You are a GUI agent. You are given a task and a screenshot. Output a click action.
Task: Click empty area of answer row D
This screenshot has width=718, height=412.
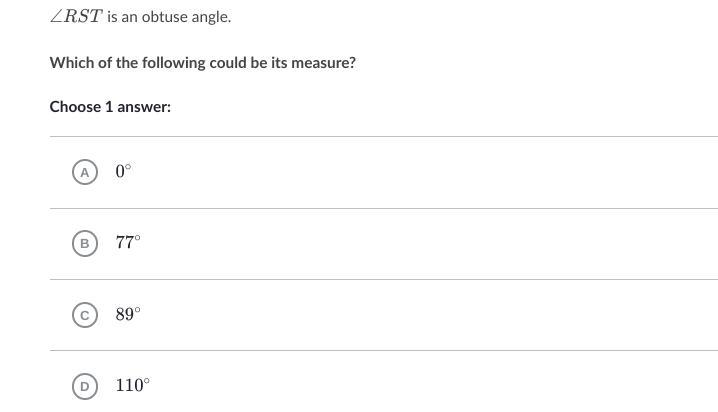[x=420, y=386]
